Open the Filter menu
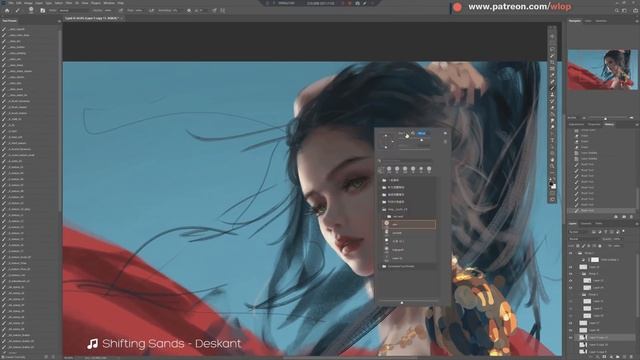 69,3
